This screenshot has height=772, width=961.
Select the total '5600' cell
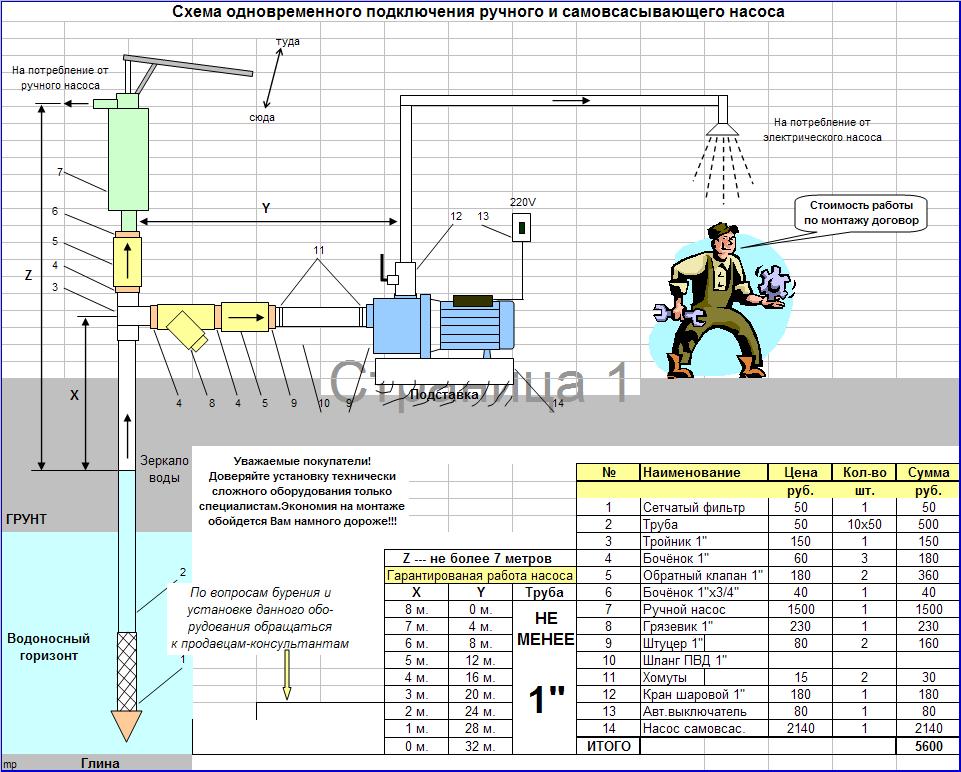928,746
